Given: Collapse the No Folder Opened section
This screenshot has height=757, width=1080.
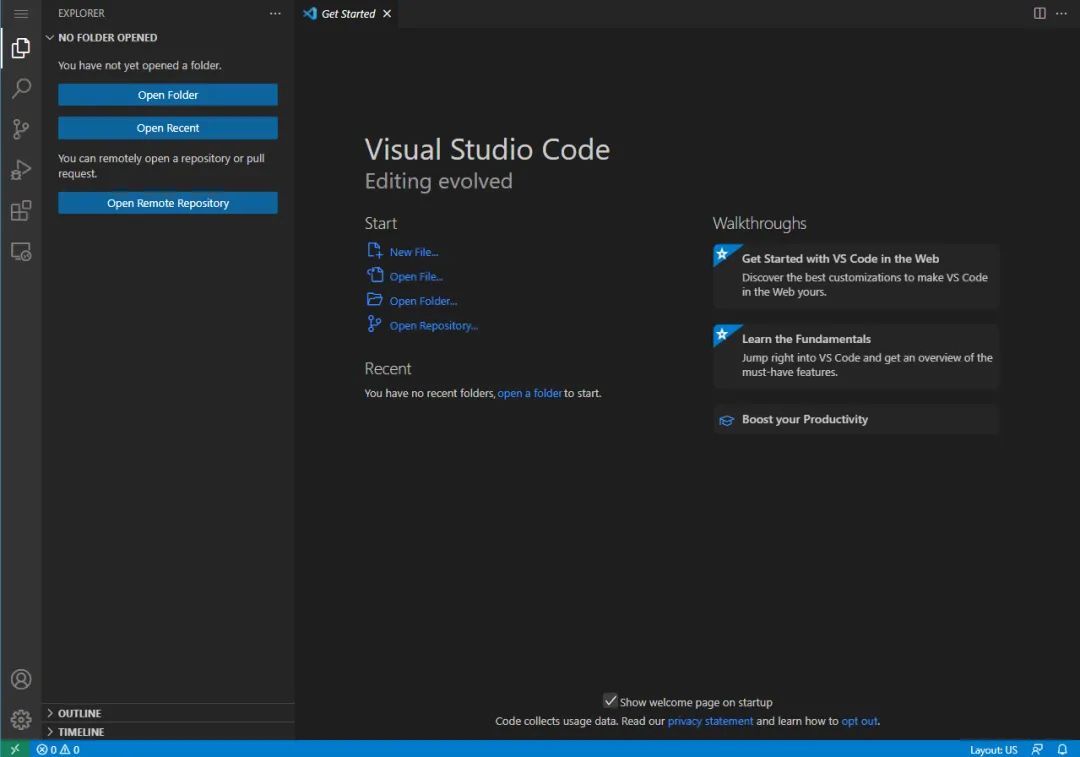Looking at the screenshot, I should [107, 38].
